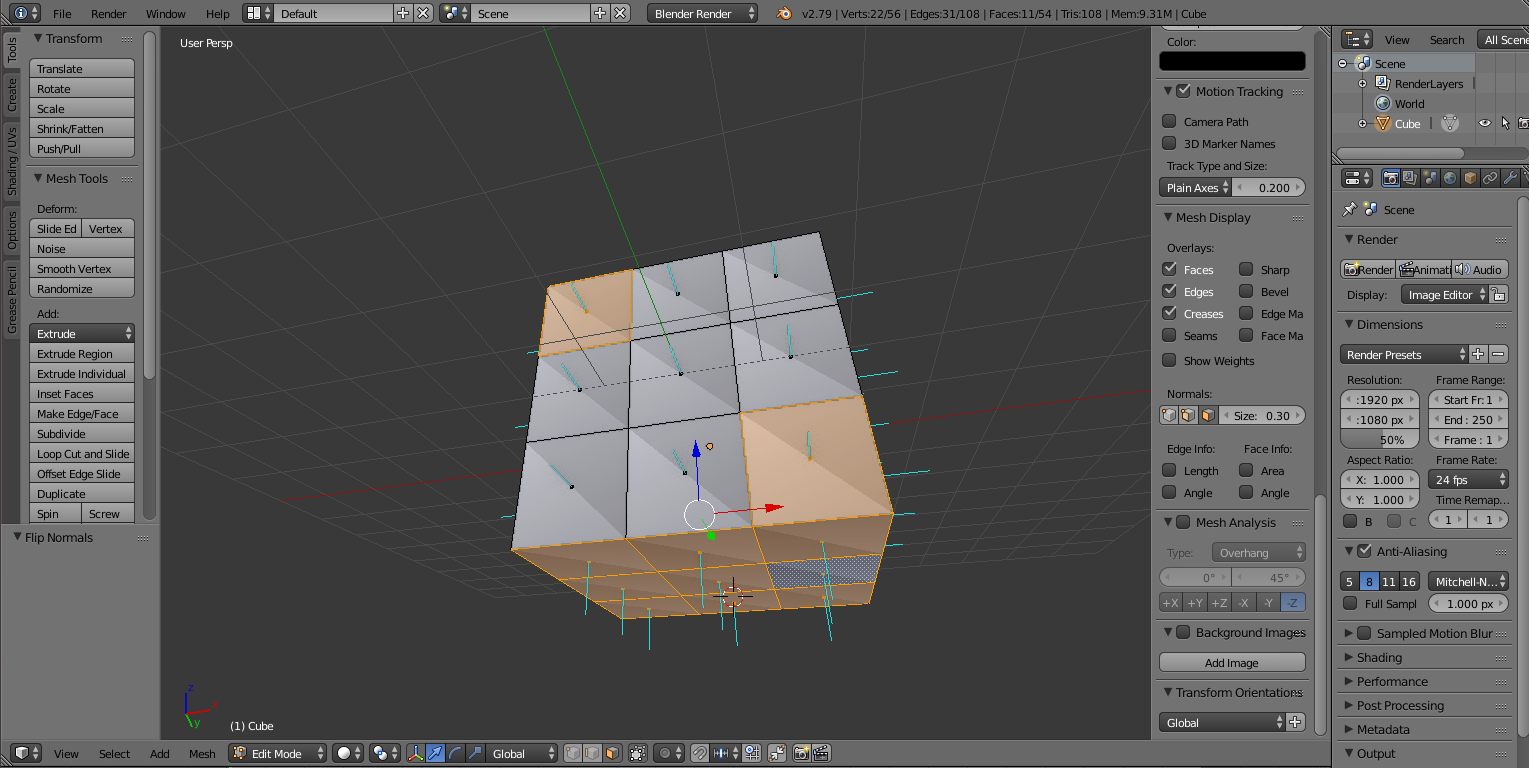Select the vertex select mode icon
This screenshot has width=1529, height=768.
573,753
